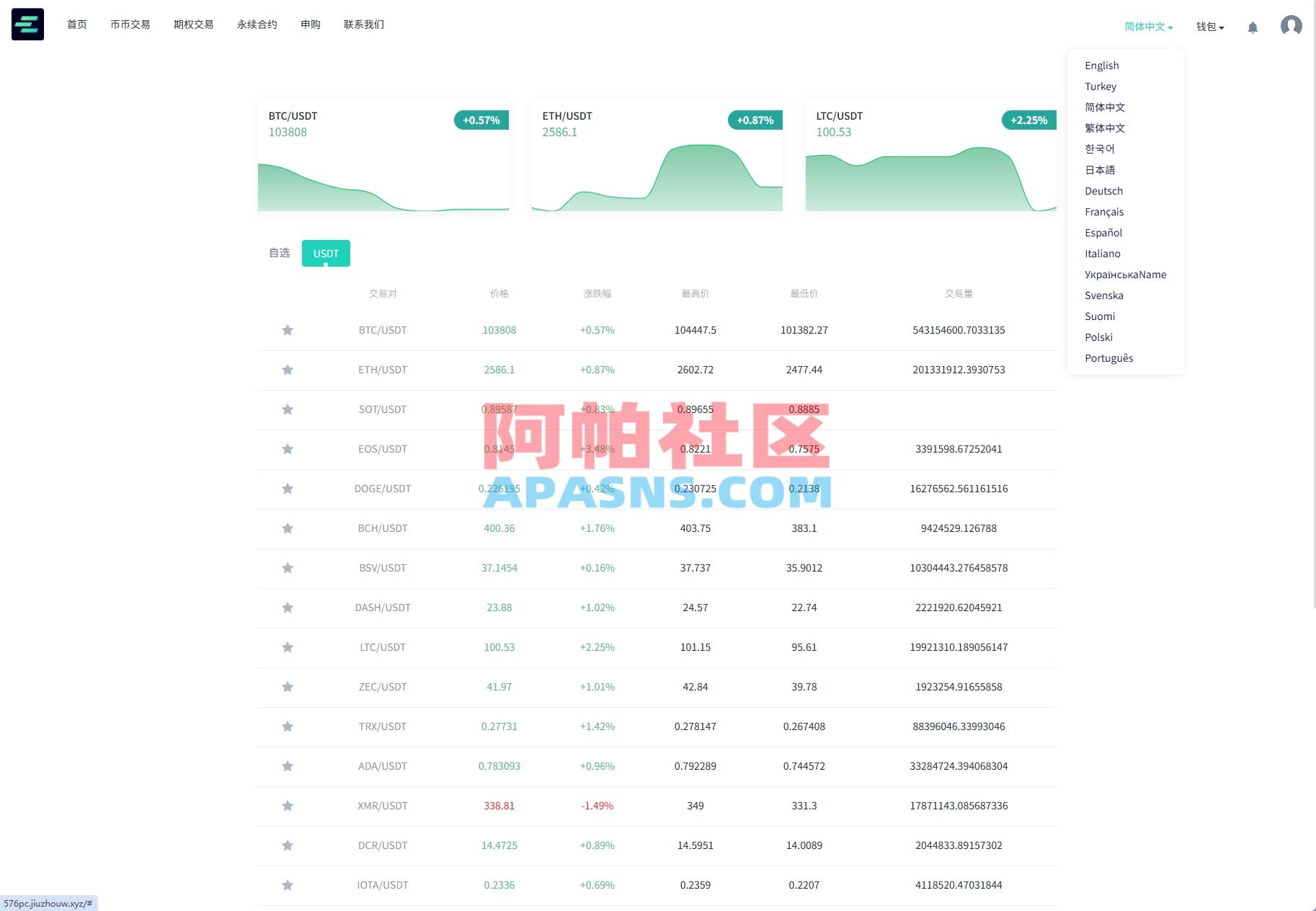Star the XMR/USDT pair

(288, 806)
